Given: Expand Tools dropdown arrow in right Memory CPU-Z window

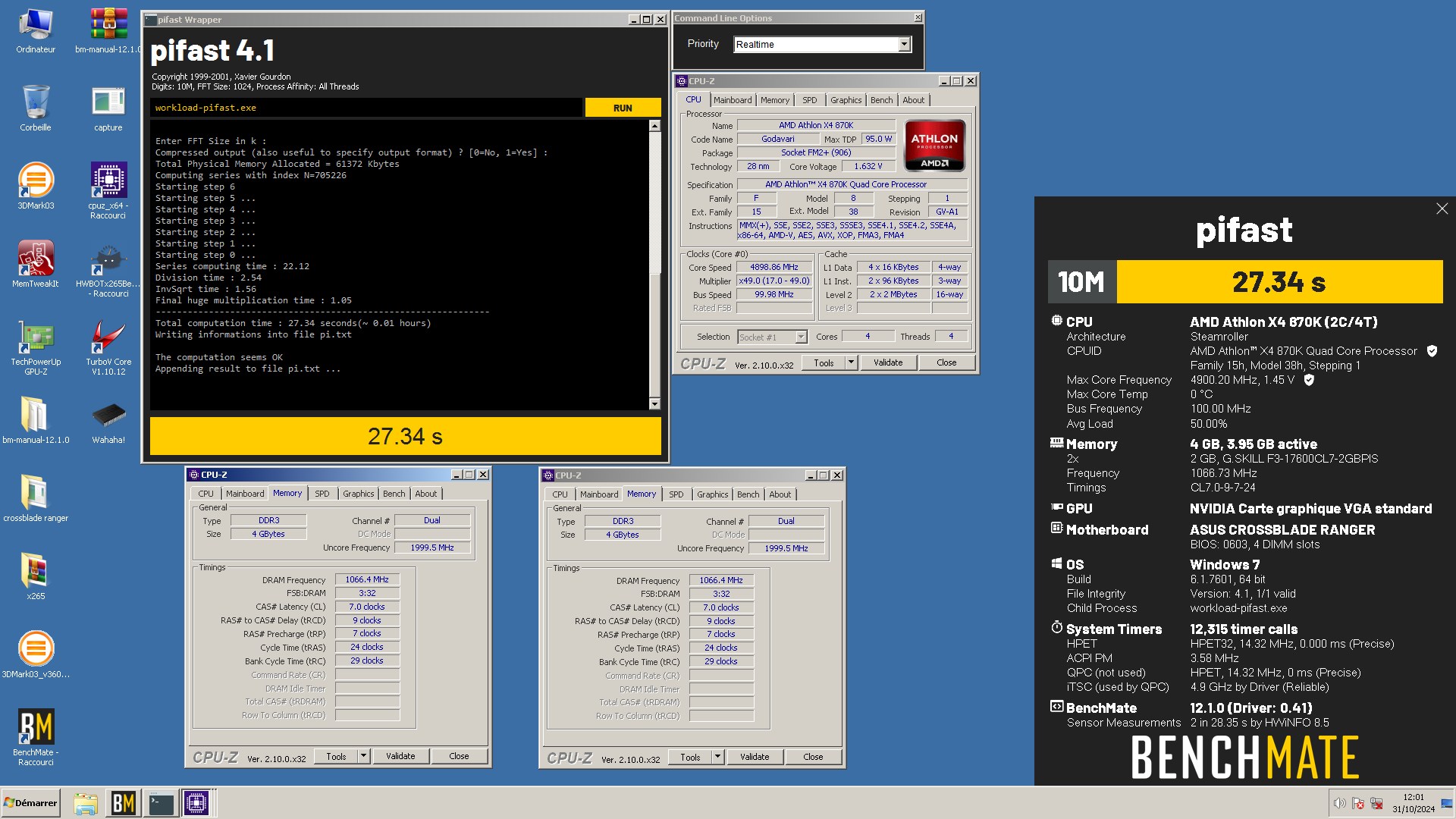Looking at the screenshot, I should 717,757.
